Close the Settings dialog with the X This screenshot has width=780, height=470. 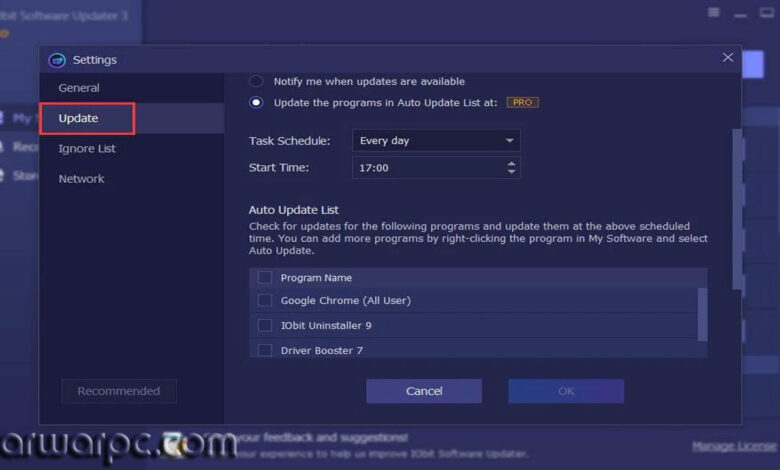pos(727,58)
